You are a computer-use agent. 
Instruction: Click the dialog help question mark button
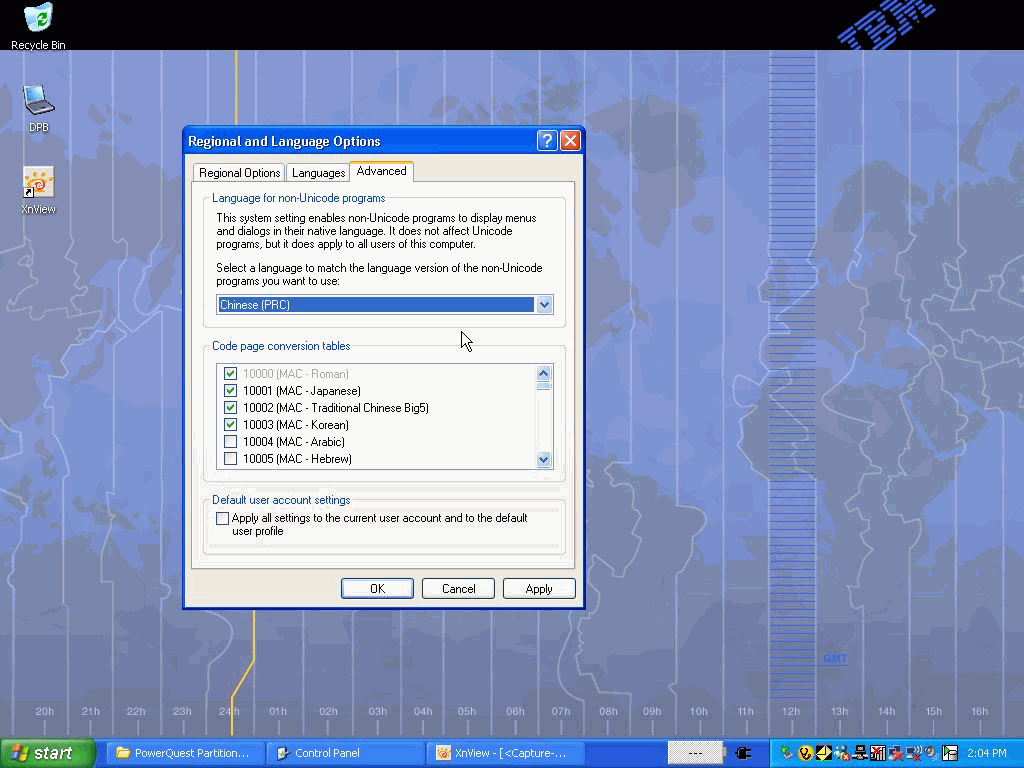(x=546, y=141)
